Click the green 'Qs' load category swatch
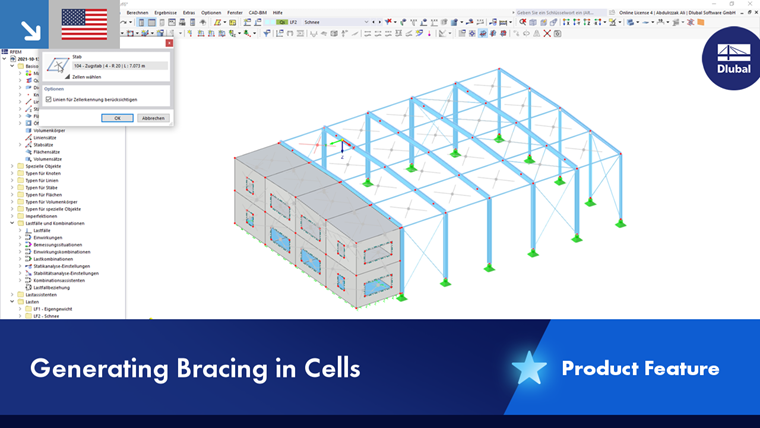This screenshot has width=760, height=428. point(282,22)
